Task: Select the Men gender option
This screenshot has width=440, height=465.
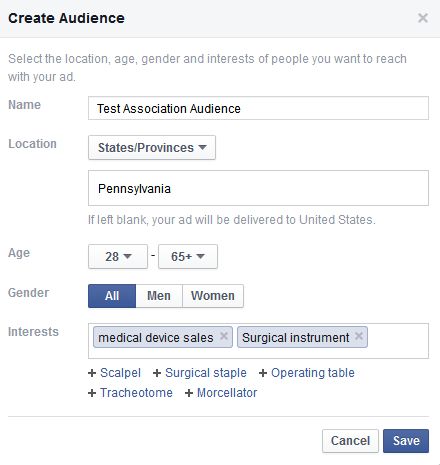Action: (x=159, y=296)
